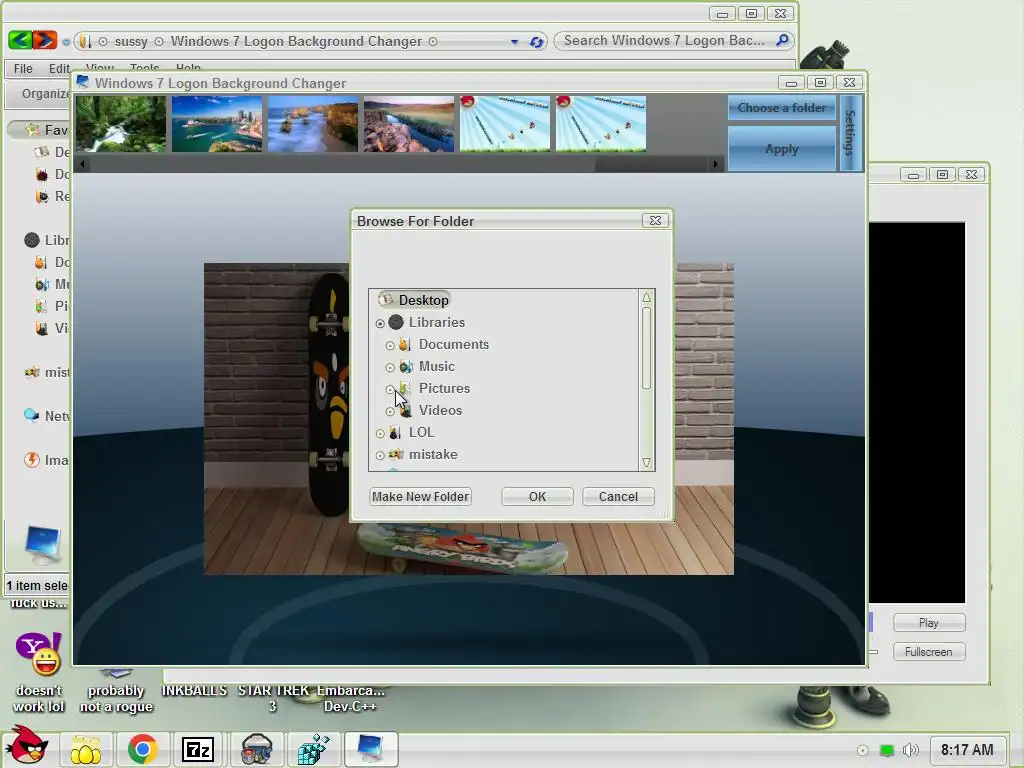Click the volume speaker tray icon

click(910, 750)
